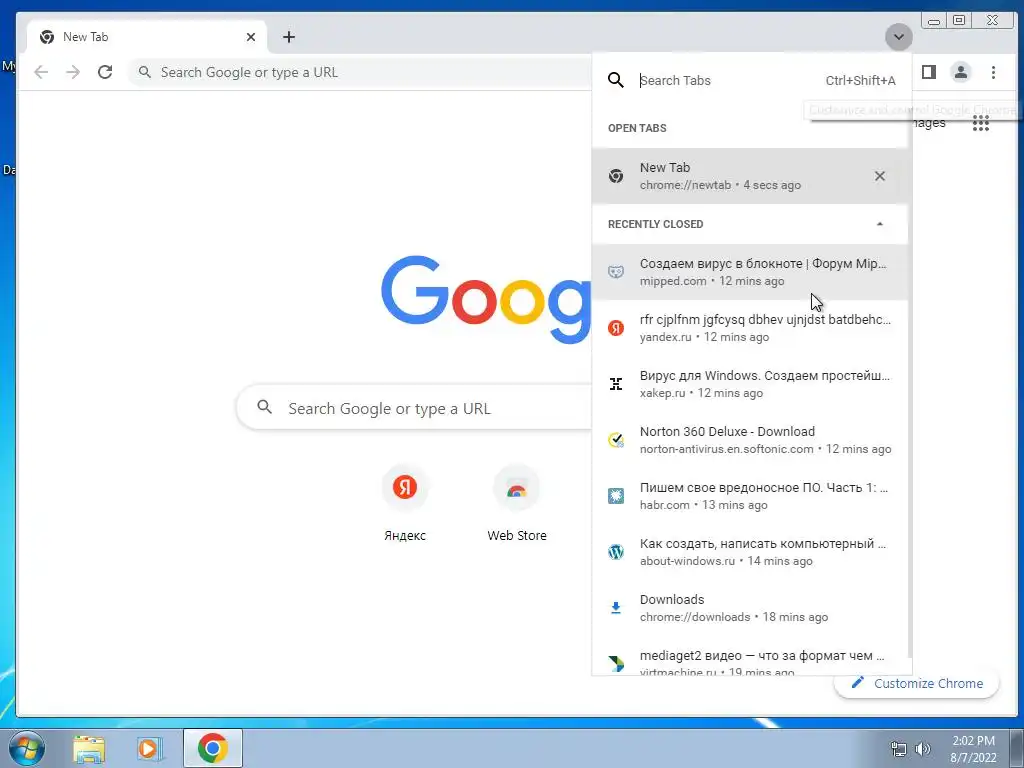The width and height of the screenshot is (1024, 768).
Task: Open the Chrome three-dot menu
Action: point(993,72)
